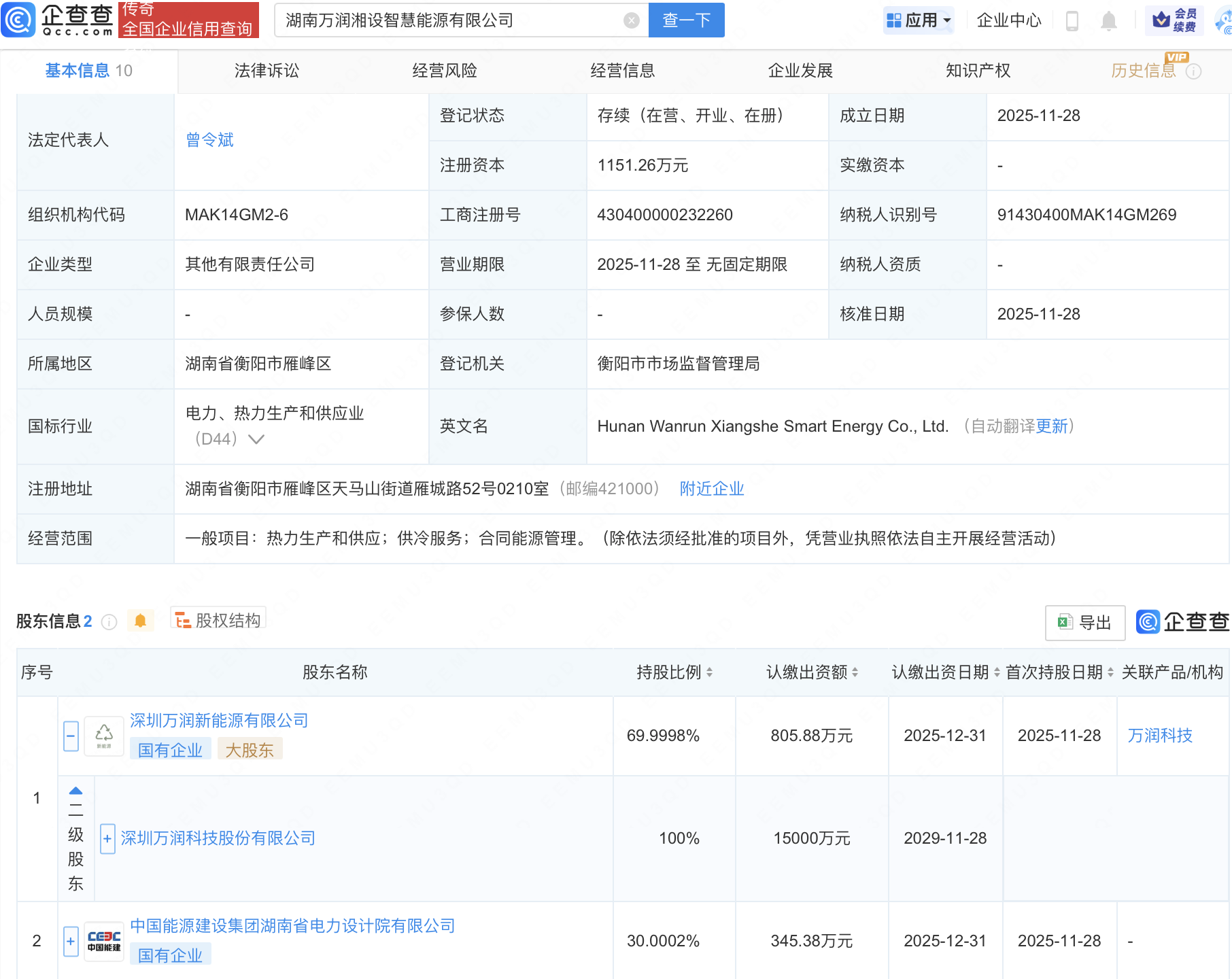The image size is (1232, 979).
Task: Click the info icon next to 股东信息
Action: (109, 621)
